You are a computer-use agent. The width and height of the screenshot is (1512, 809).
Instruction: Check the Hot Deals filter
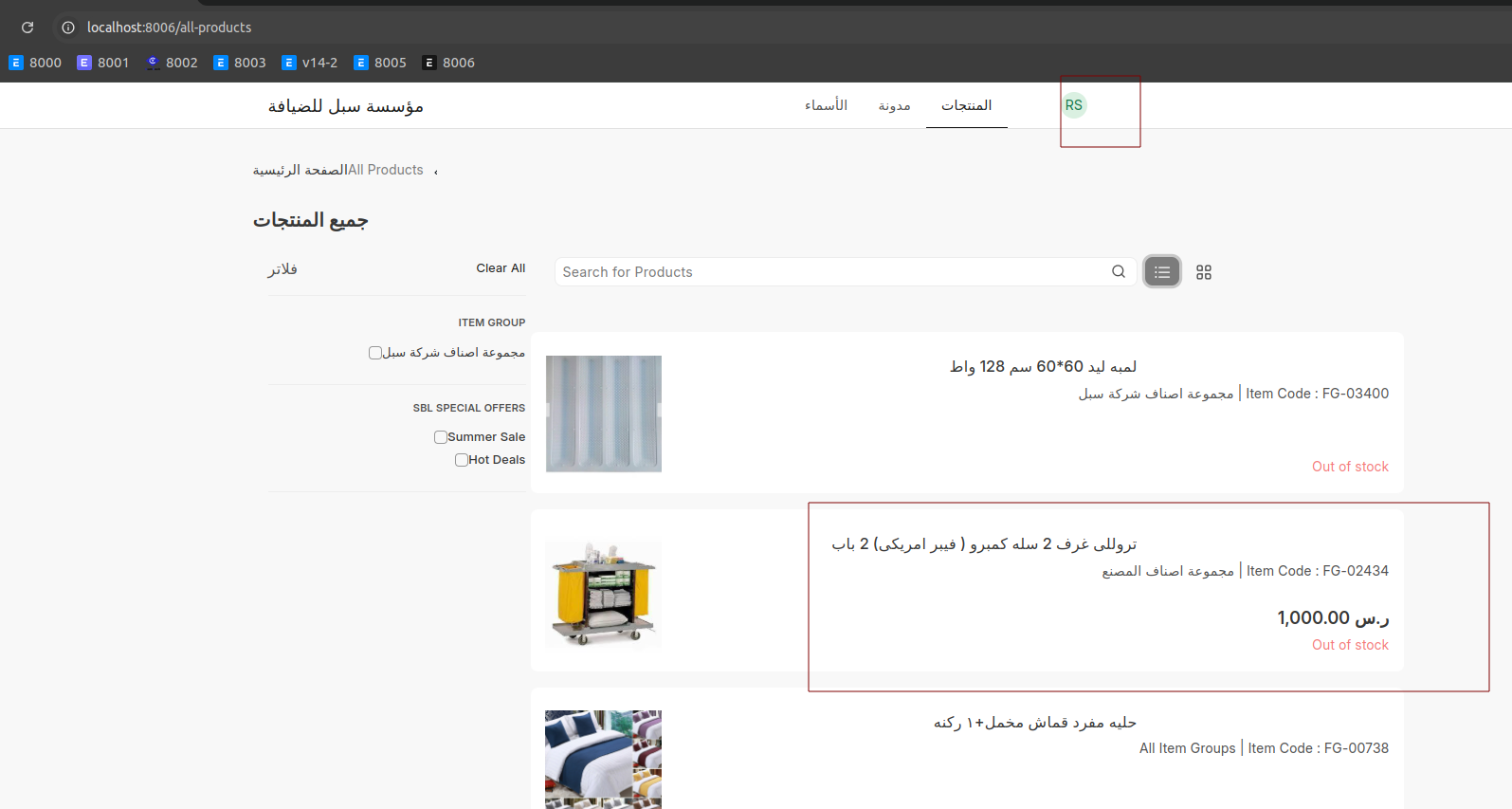[462, 460]
